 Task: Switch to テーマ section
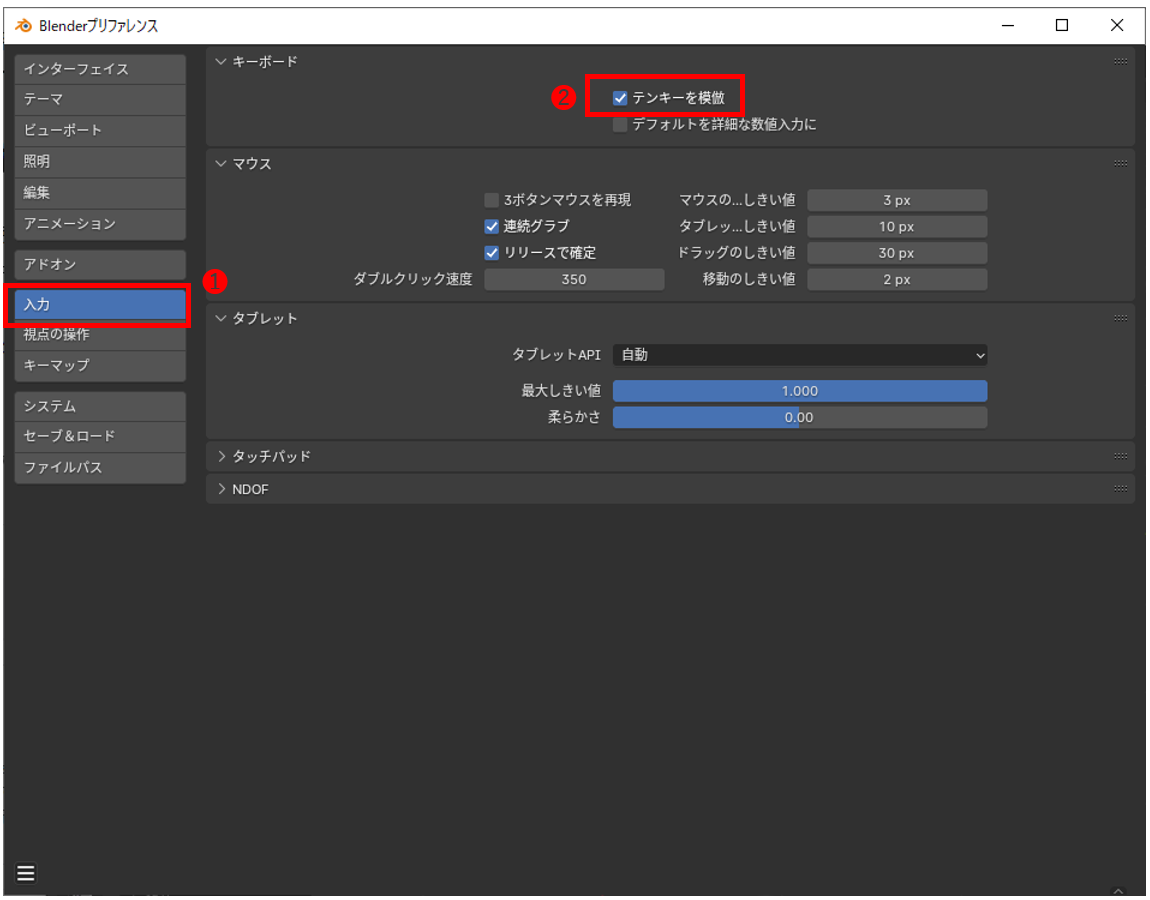click(100, 100)
